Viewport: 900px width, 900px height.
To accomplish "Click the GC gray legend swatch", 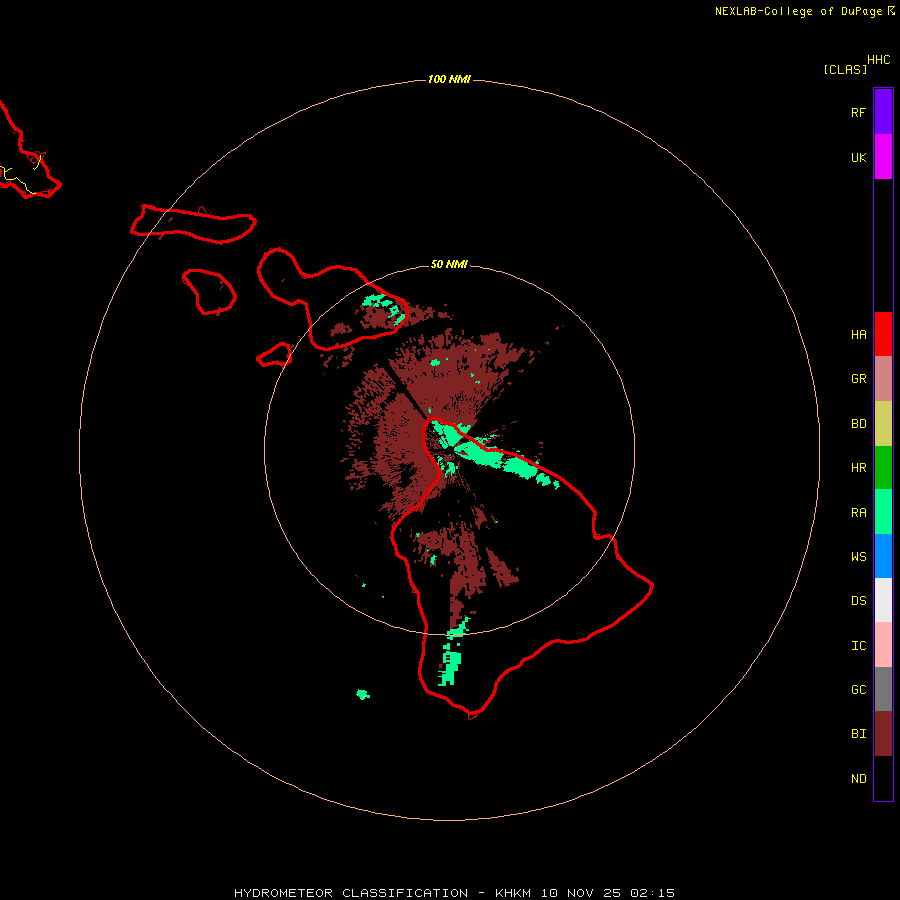I will pos(883,689).
